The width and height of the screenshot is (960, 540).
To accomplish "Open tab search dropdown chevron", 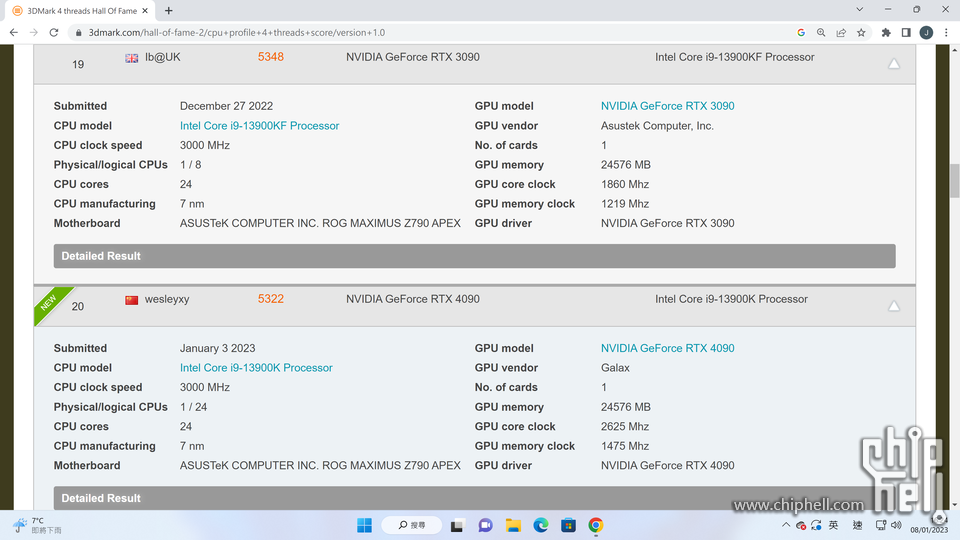I will point(860,9).
